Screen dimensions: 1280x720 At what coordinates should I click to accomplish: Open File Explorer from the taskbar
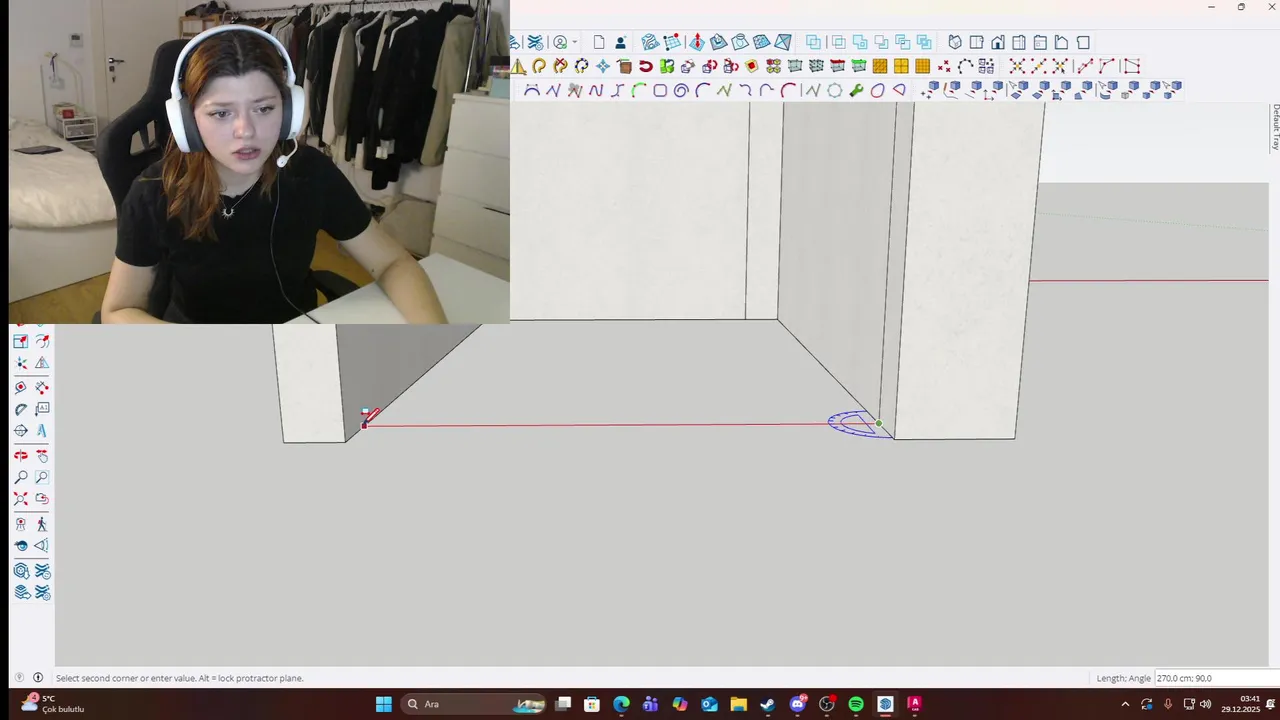coord(738,704)
